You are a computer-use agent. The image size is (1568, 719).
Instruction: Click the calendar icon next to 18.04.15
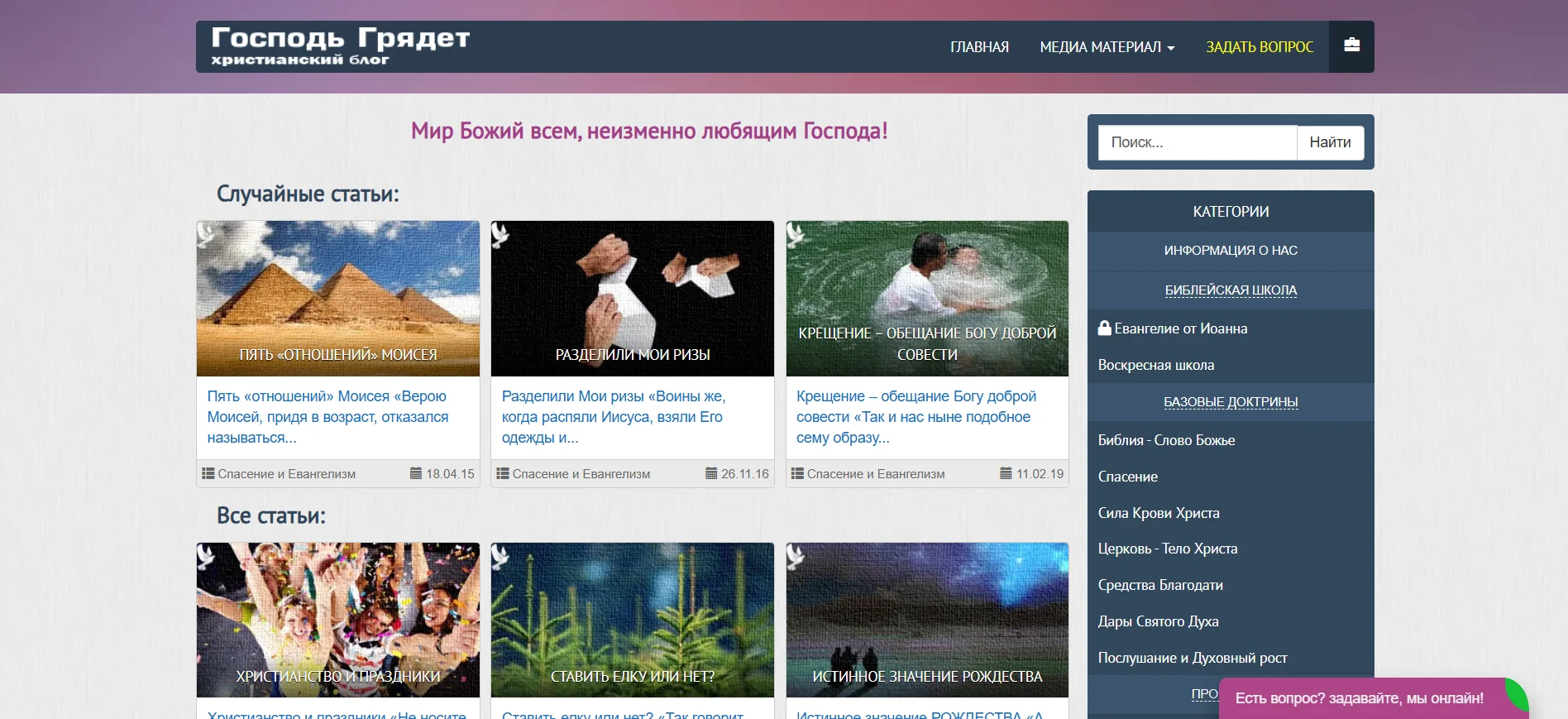click(416, 474)
